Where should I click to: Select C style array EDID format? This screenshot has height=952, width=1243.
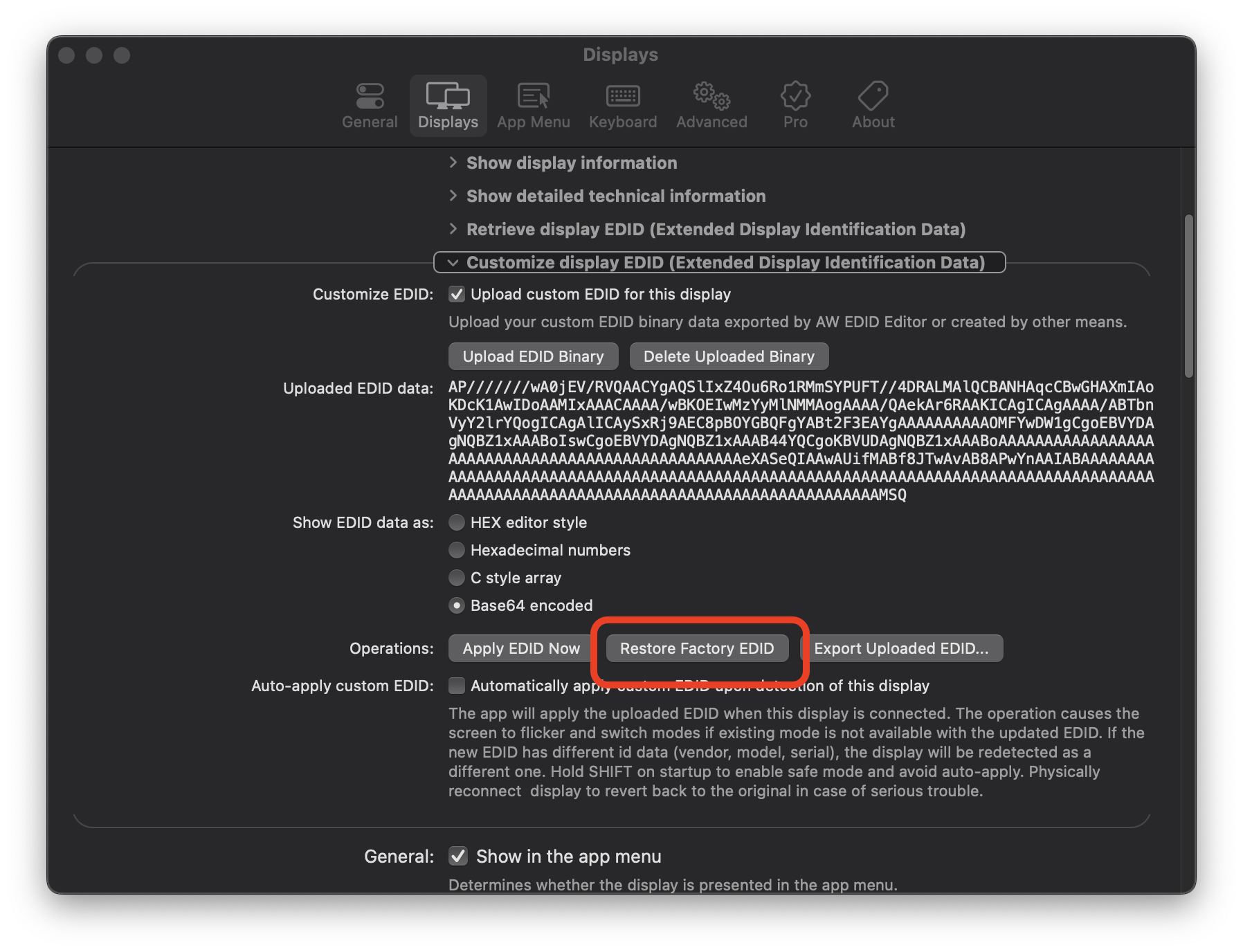click(x=457, y=578)
